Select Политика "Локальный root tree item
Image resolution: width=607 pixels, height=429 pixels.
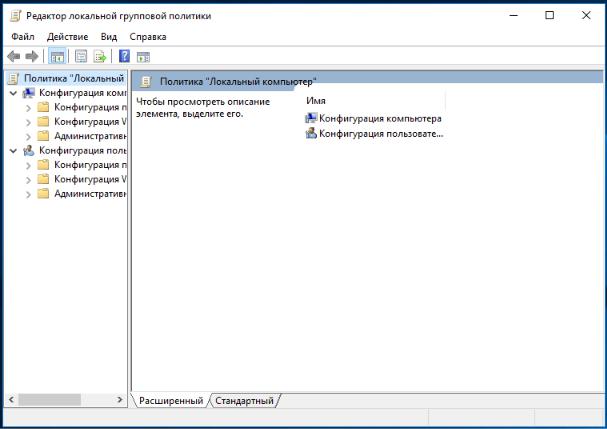(74, 79)
